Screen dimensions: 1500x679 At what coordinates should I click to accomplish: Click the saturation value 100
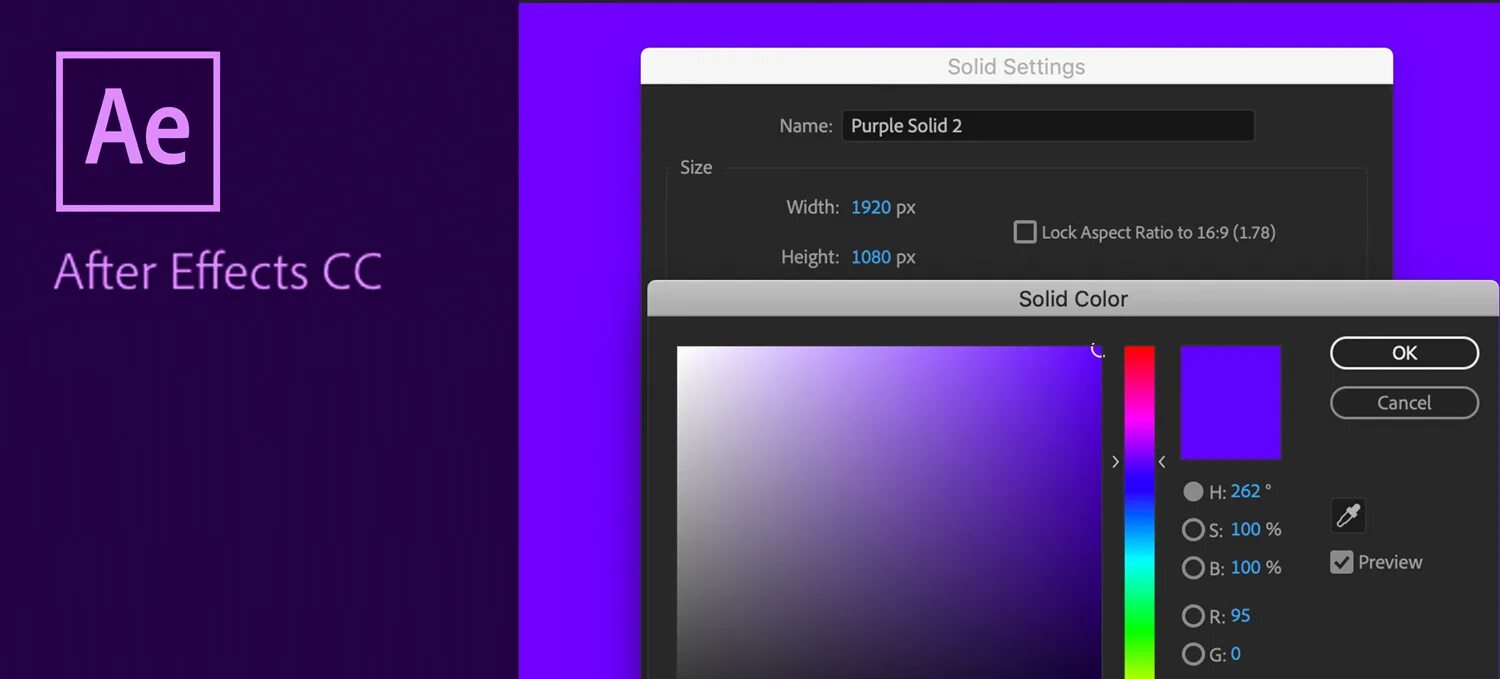coord(1246,529)
